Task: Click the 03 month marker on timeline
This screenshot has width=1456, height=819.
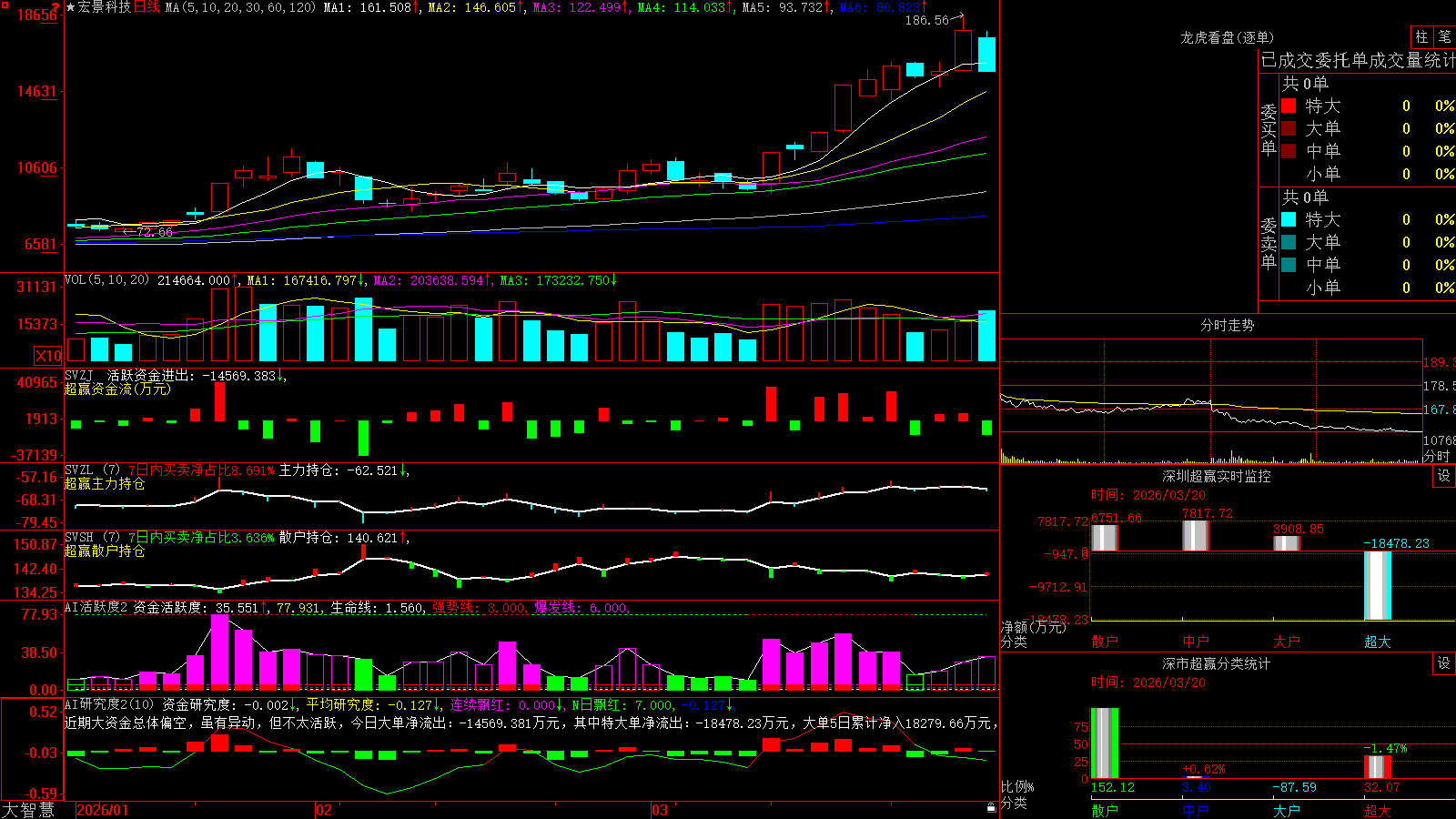Action: [660, 810]
